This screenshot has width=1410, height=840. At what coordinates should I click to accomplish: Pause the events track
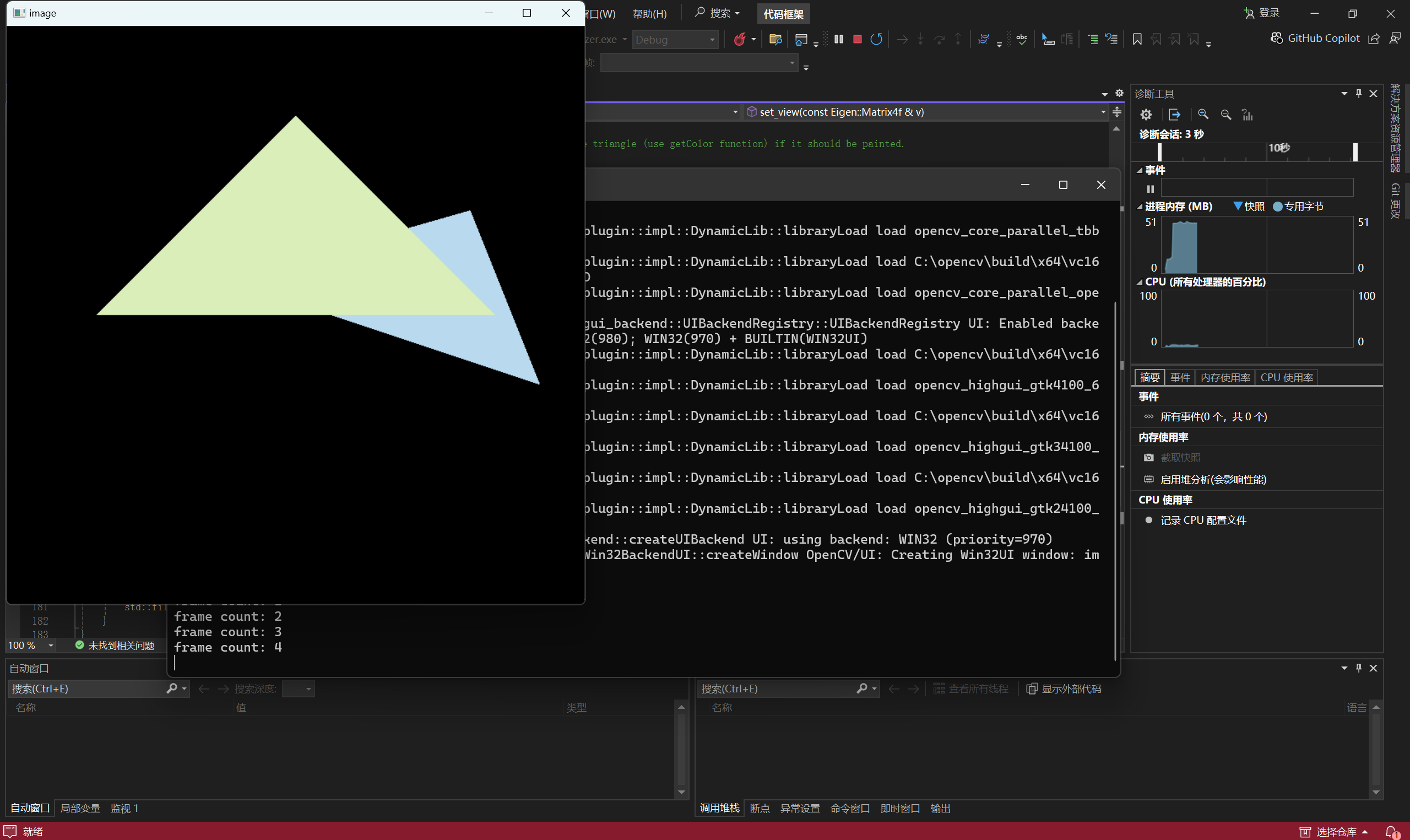pos(1150,188)
